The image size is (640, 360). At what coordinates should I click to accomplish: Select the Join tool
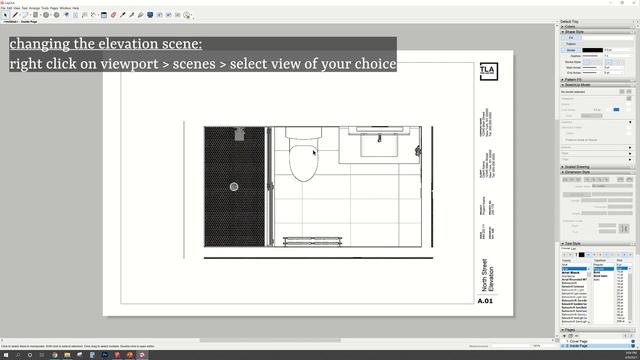(140, 15)
